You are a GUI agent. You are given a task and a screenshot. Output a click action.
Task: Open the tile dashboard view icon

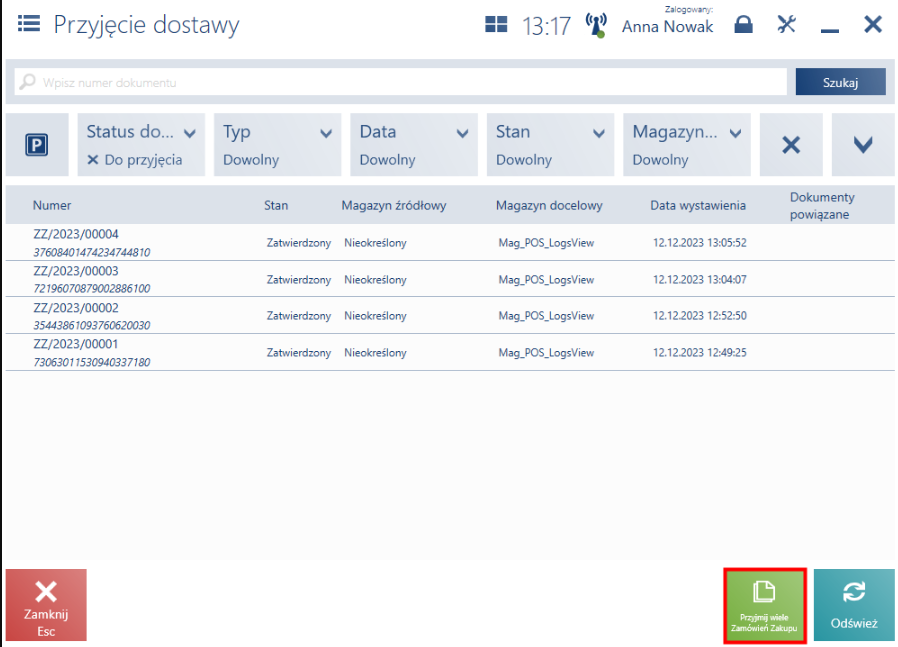(x=496, y=25)
